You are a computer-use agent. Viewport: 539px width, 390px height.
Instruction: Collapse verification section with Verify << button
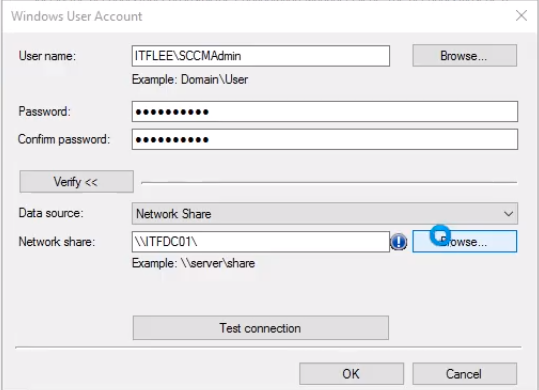[x=76, y=181]
